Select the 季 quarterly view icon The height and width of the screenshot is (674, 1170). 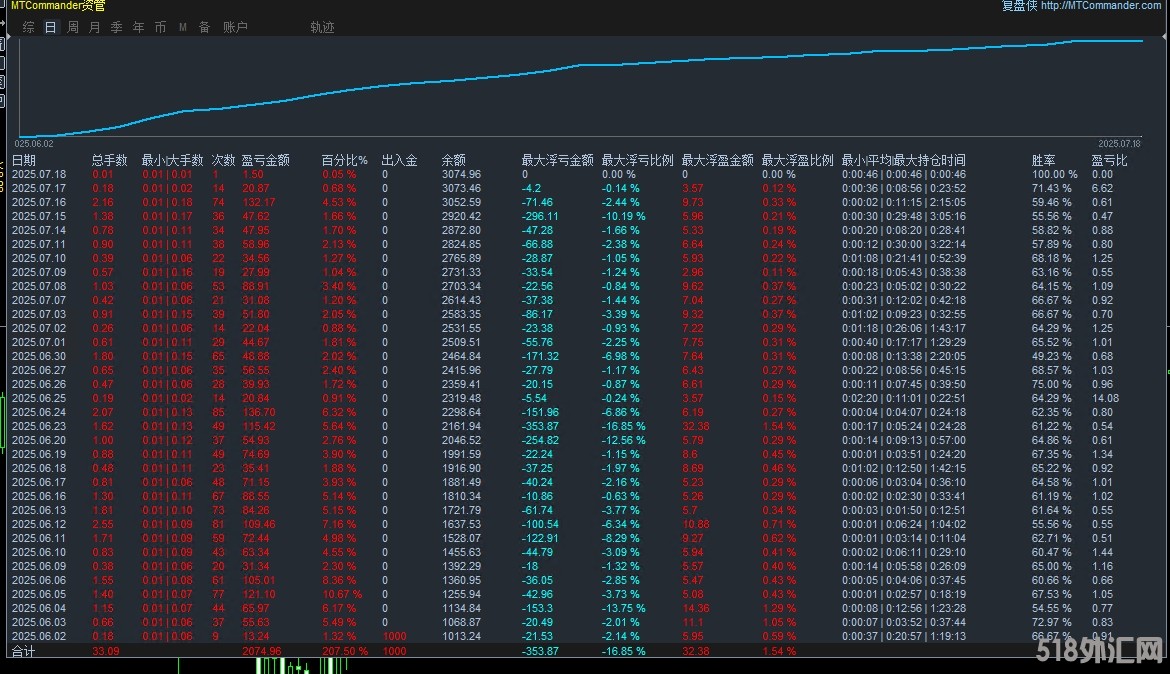tap(117, 27)
